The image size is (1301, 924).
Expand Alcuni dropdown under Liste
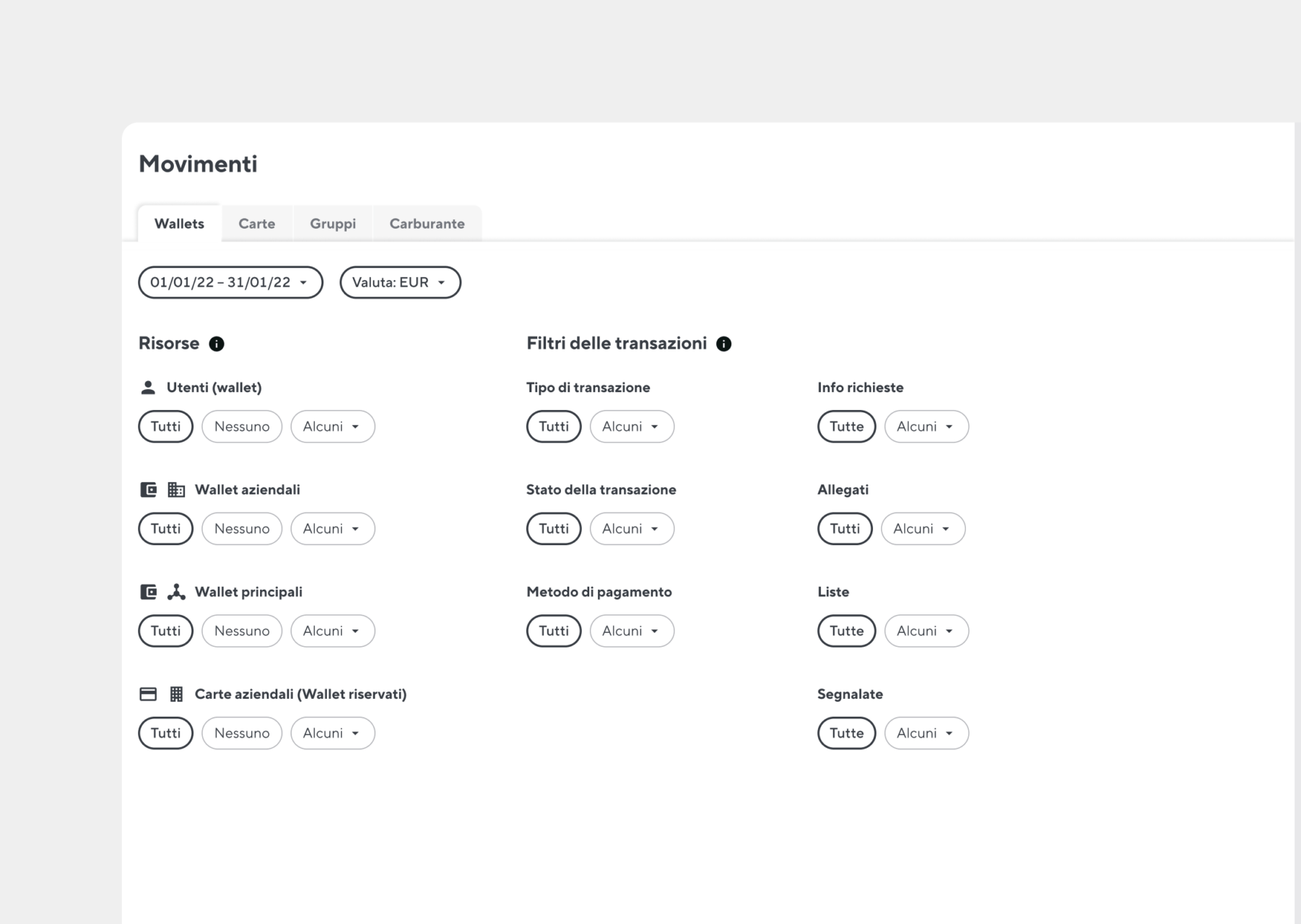coord(926,631)
